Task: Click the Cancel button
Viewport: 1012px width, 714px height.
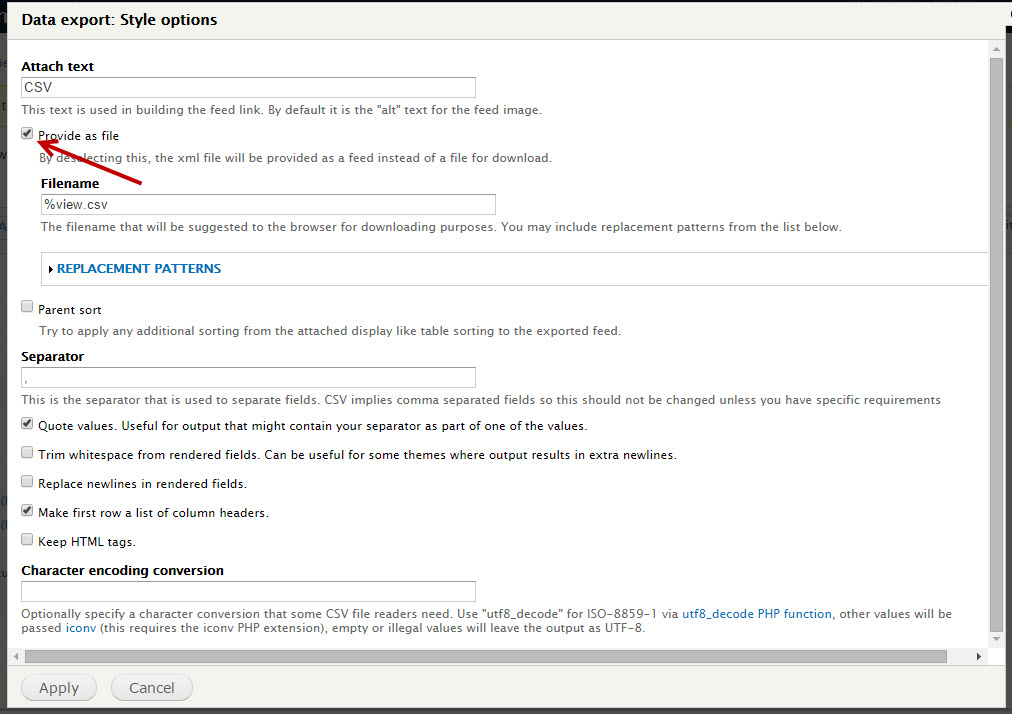Action: (152, 688)
